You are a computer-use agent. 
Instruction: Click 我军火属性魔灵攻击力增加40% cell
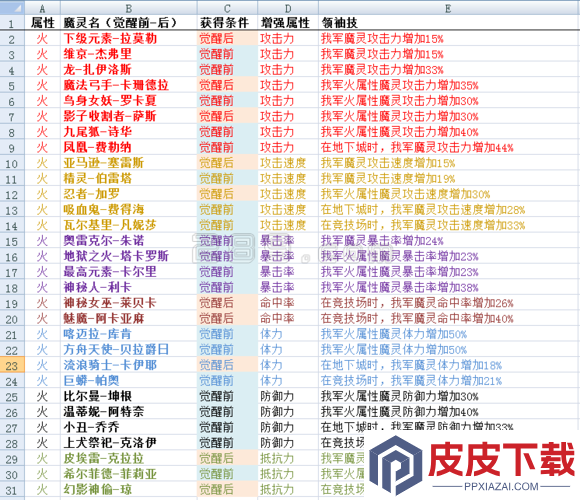(449, 132)
